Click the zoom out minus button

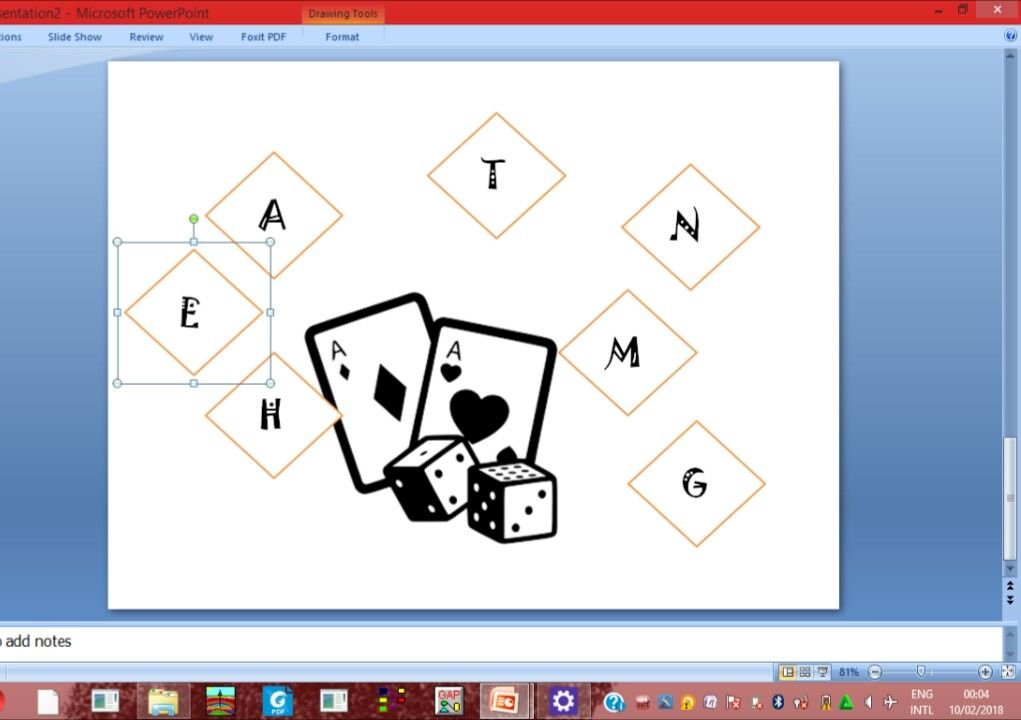coord(875,672)
